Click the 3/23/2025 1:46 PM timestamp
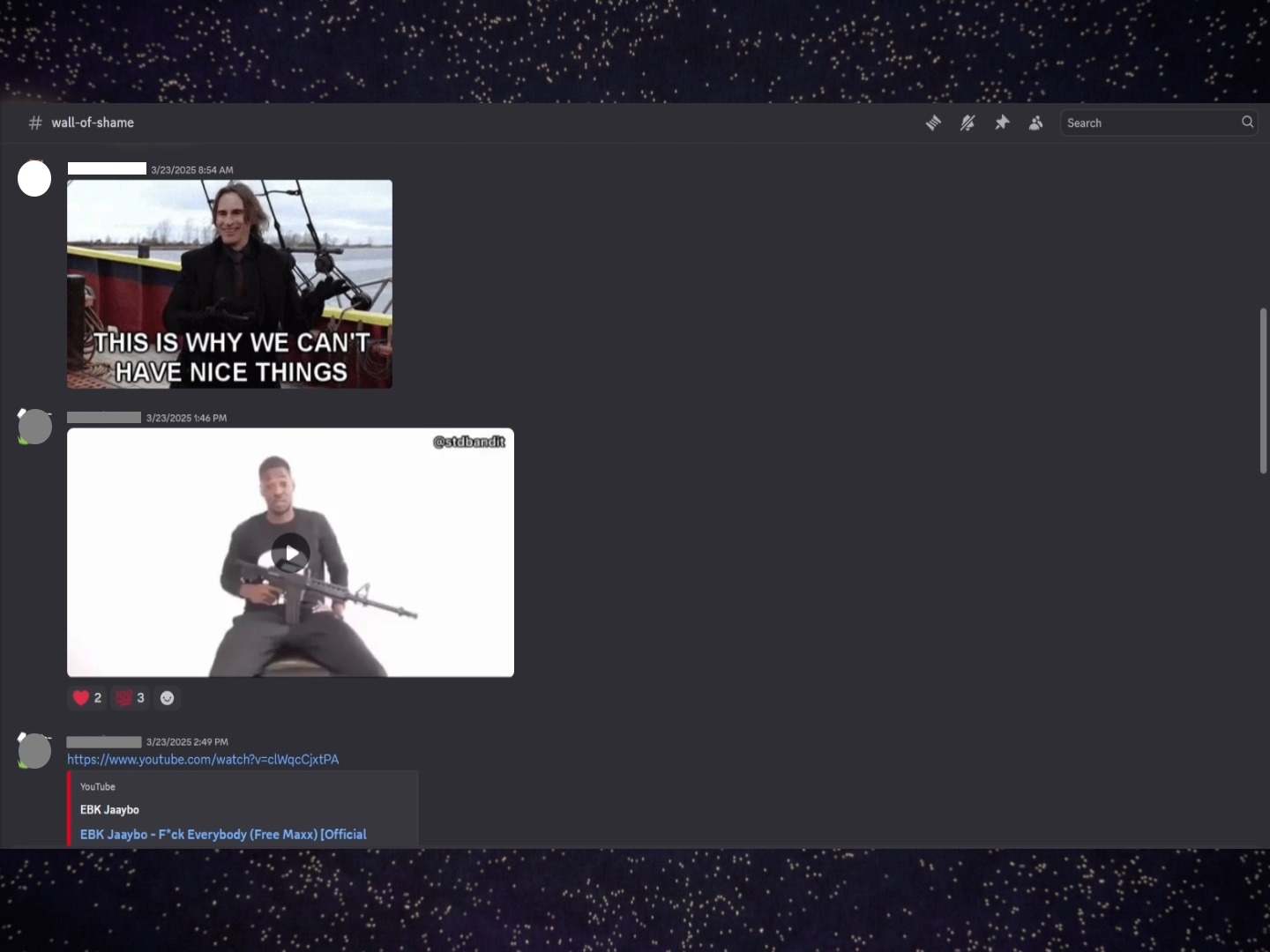Screen dimensions: 1270x952 click(187, 418)
